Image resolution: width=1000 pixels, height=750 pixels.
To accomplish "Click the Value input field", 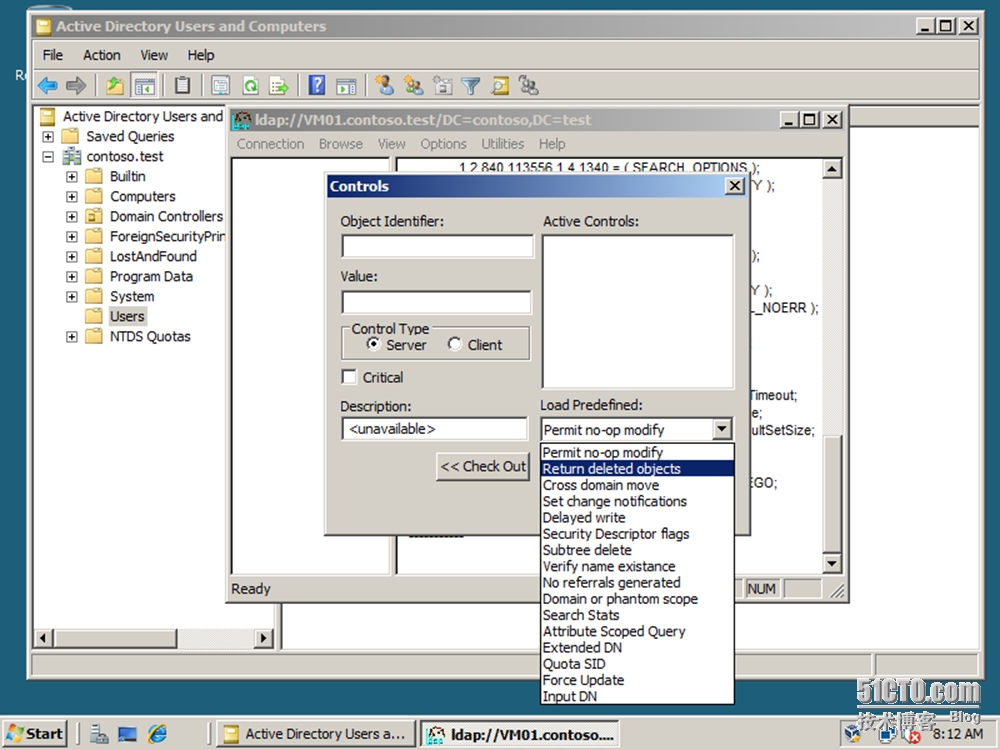I will (x=436, y=302).
